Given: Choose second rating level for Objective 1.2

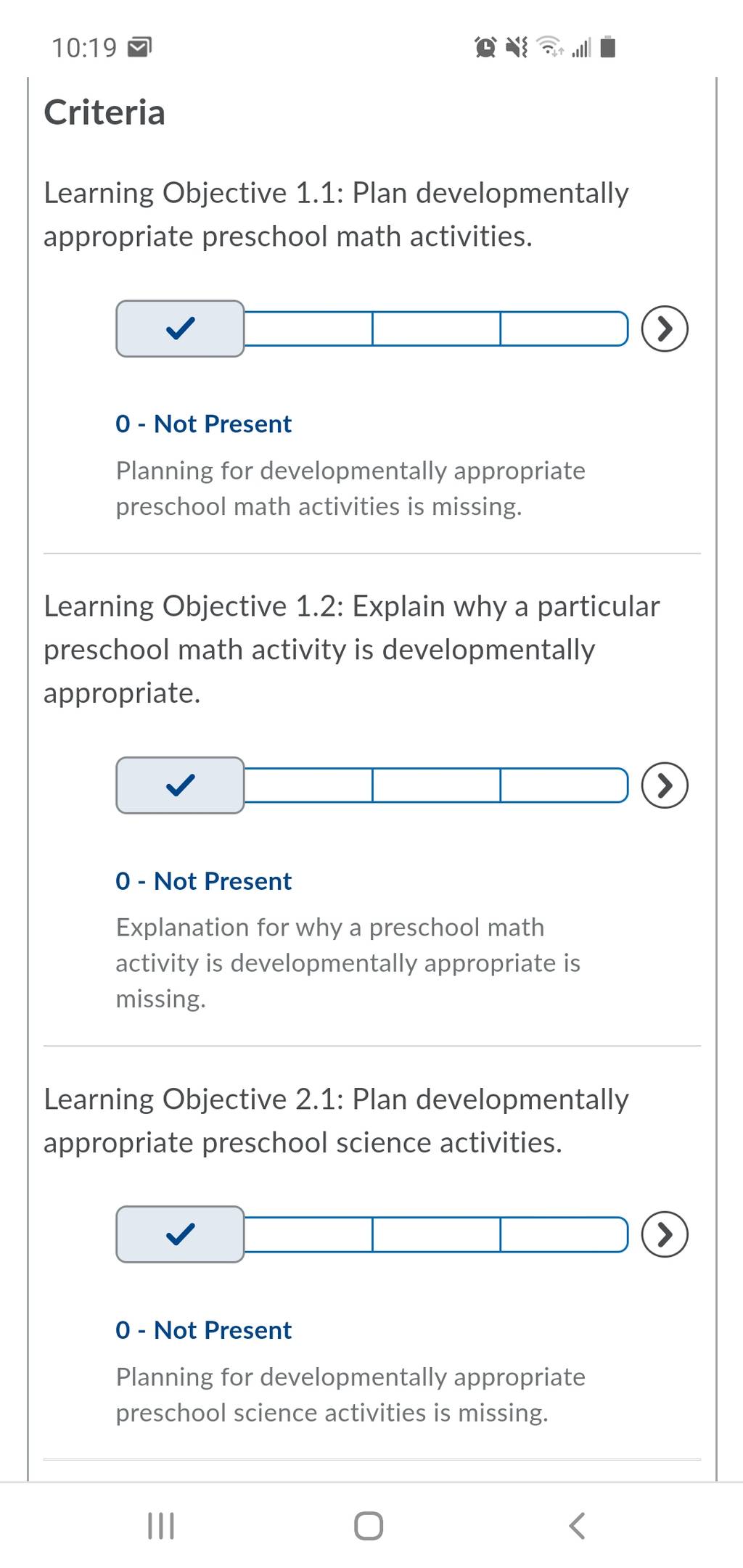Looking at the screenshot, I should point(308,785).
